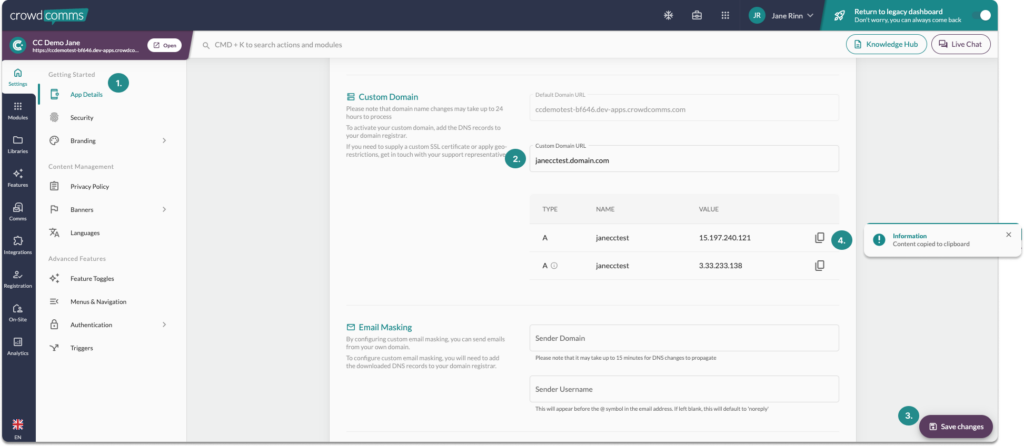Dismiss the Information notification
The height and width of the screenshot is (446, 1024).
coord(1008,234)
